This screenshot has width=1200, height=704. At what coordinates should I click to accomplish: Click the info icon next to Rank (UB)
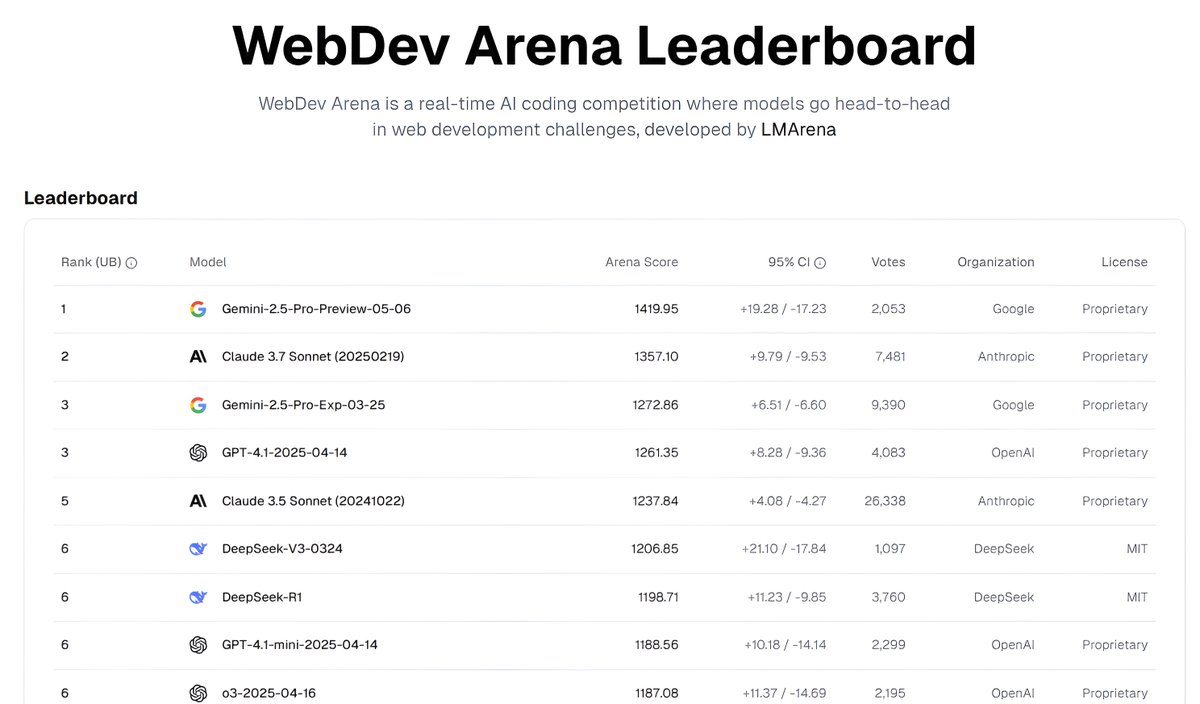click(x=131, y=263)
